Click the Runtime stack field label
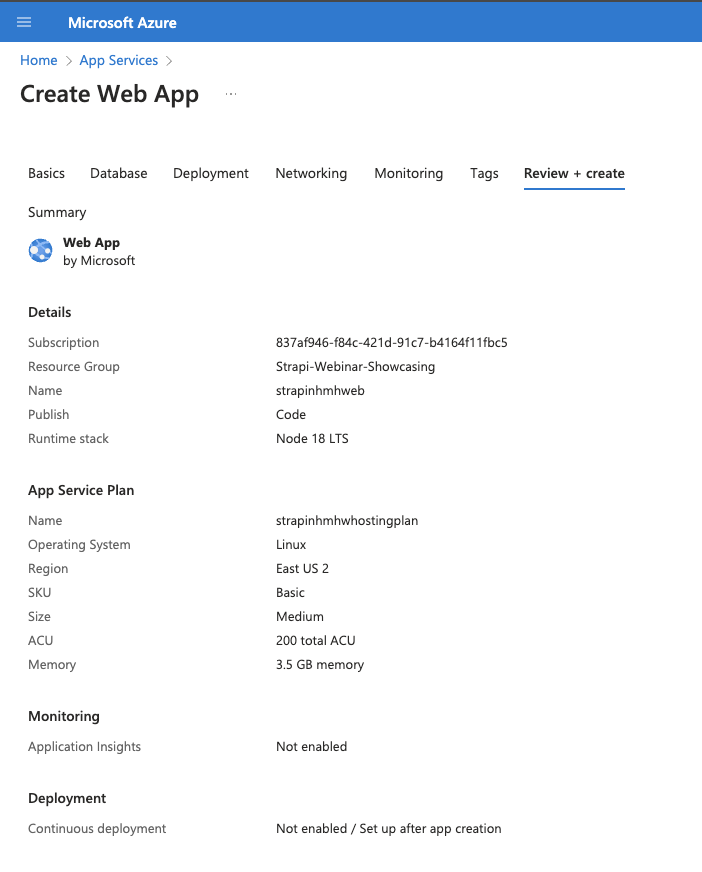The width and height of the screenshot is (702, 872). (68, 438)
